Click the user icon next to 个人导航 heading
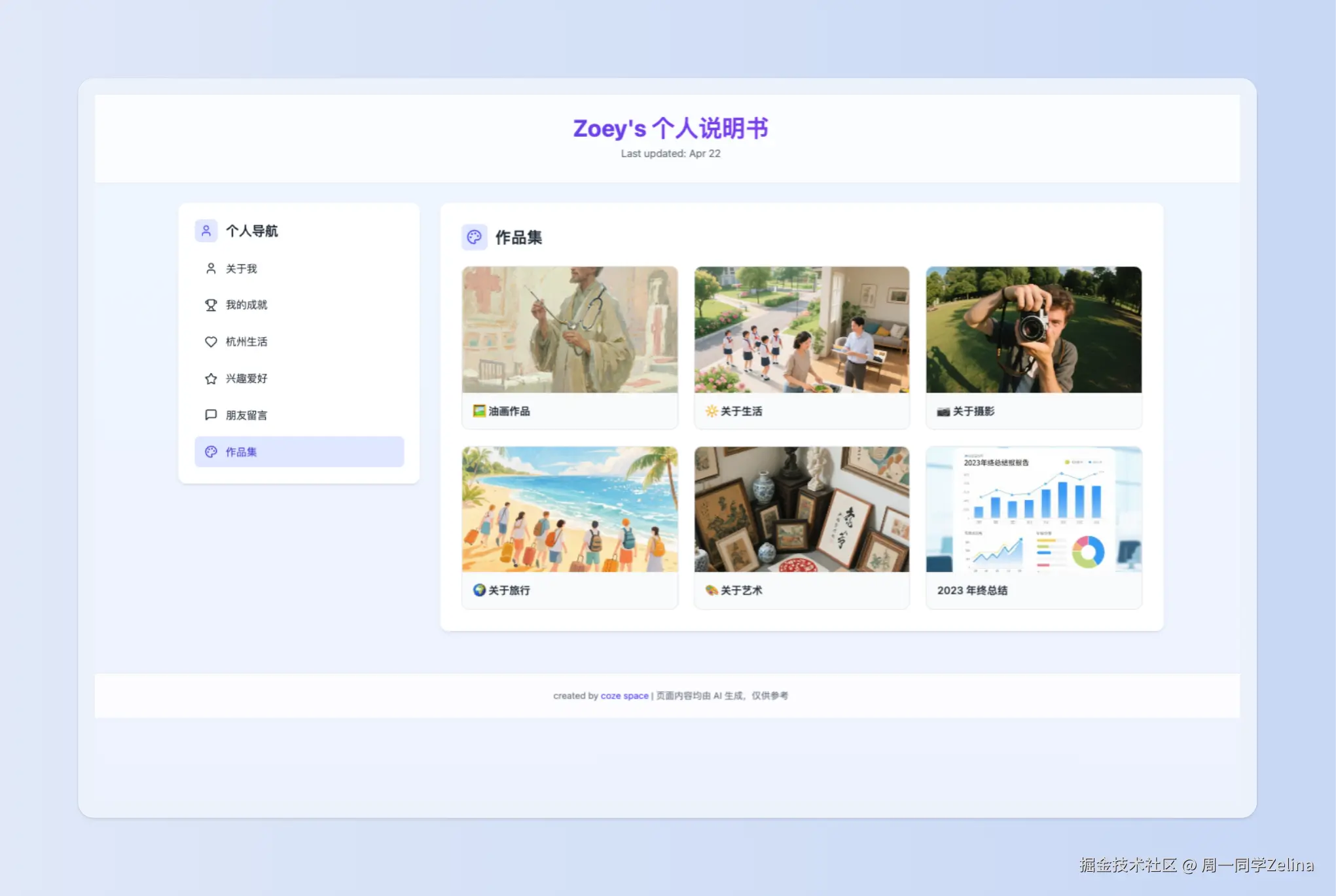1336x896 pixels. point(206,230)
